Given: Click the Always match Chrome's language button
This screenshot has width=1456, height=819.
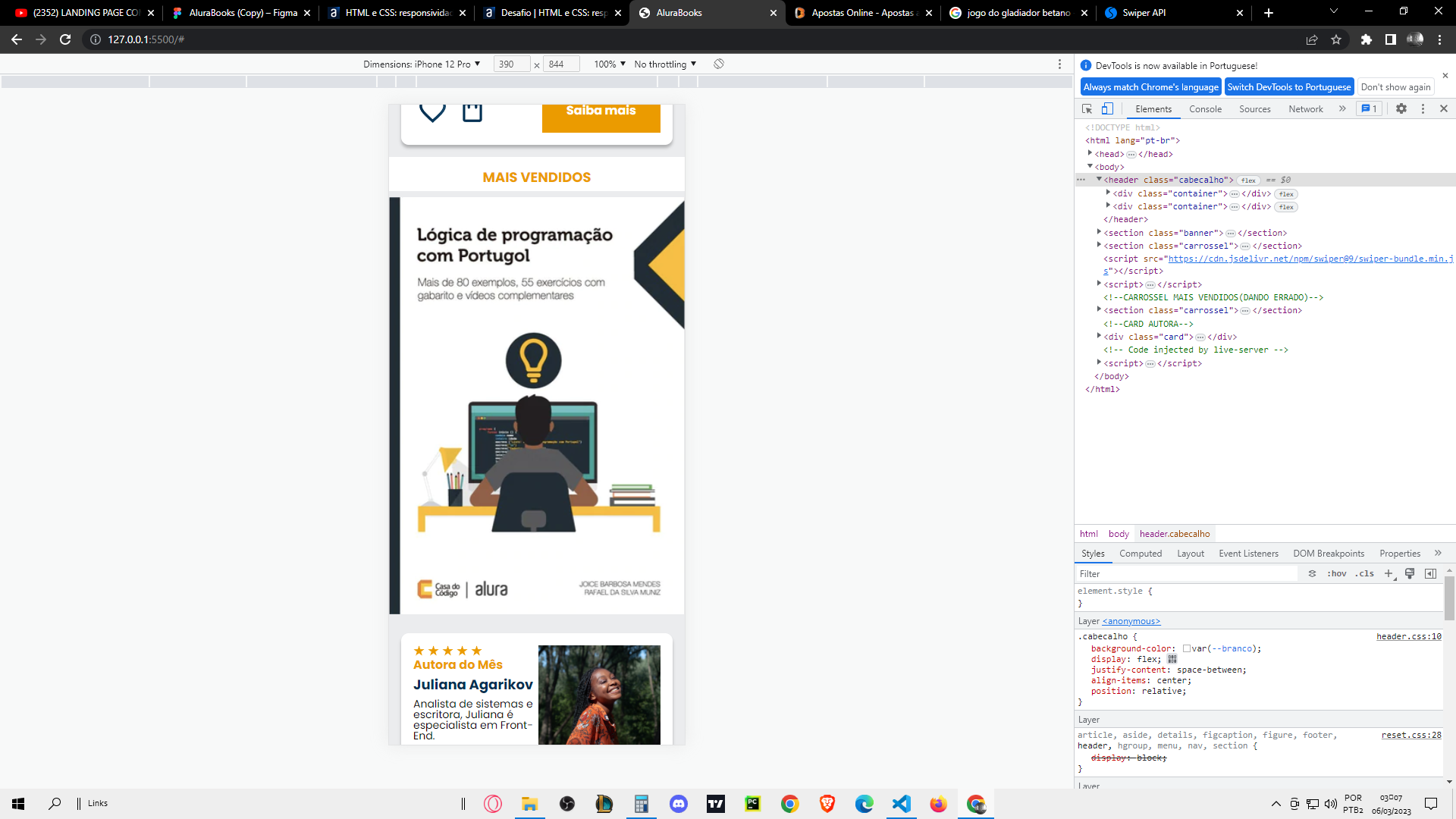Looking at the screenshot, I should tap(1150, 87).
